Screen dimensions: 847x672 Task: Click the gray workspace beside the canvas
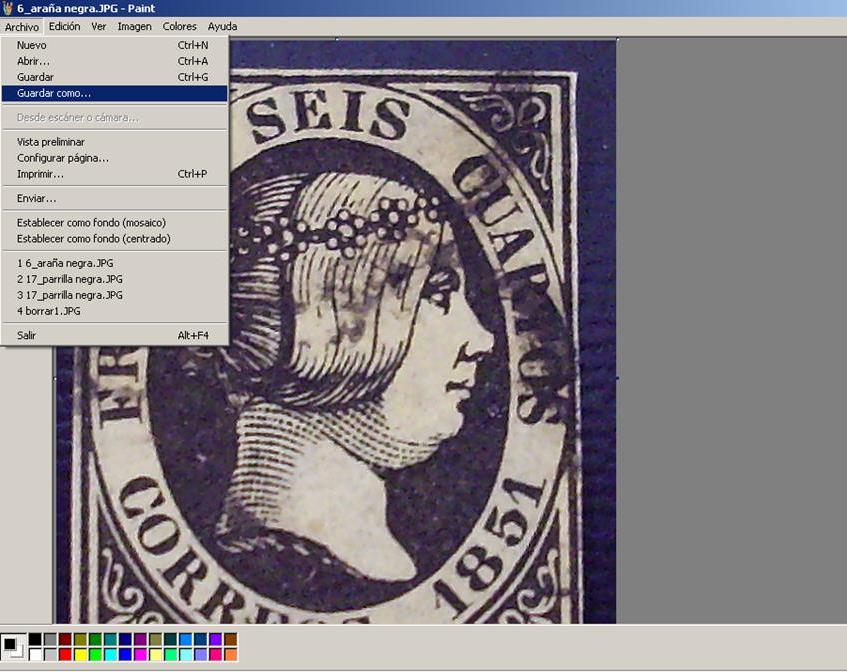click(x=732, y=331)
